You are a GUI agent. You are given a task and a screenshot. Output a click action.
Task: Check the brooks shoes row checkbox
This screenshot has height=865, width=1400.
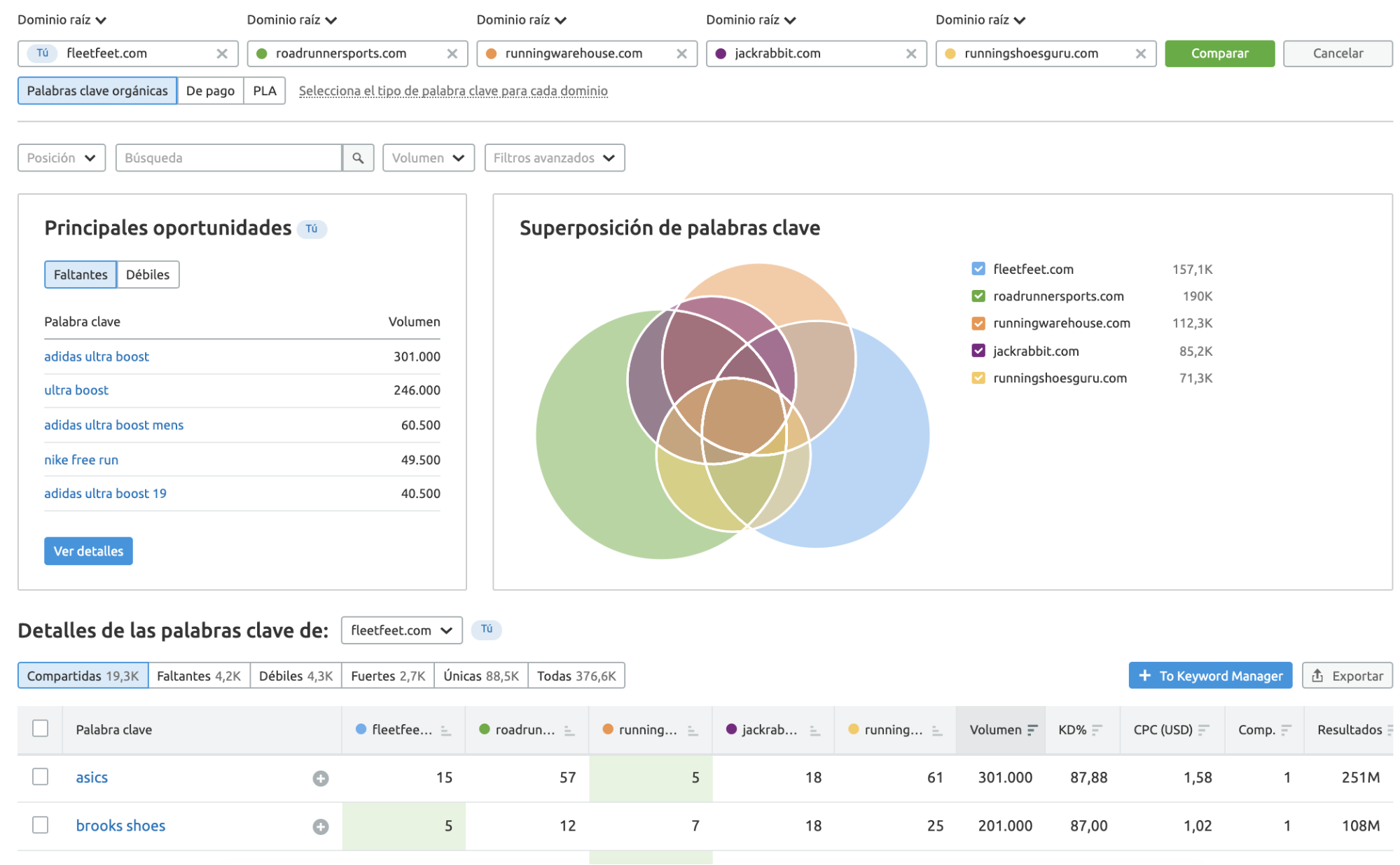pos(41,826)
